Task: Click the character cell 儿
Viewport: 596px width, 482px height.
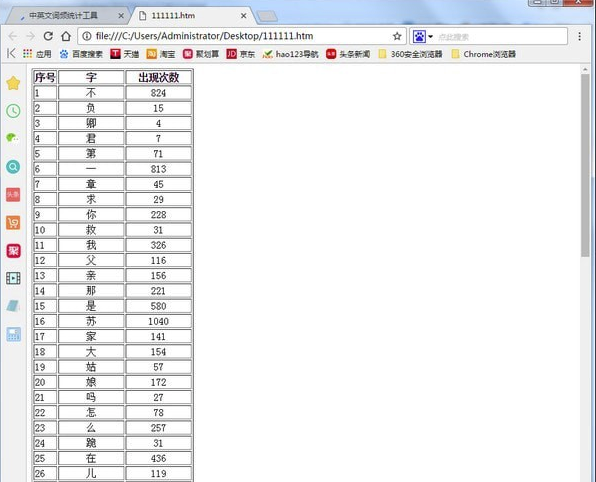Action: pyautogui.click(x=91, y=473)
